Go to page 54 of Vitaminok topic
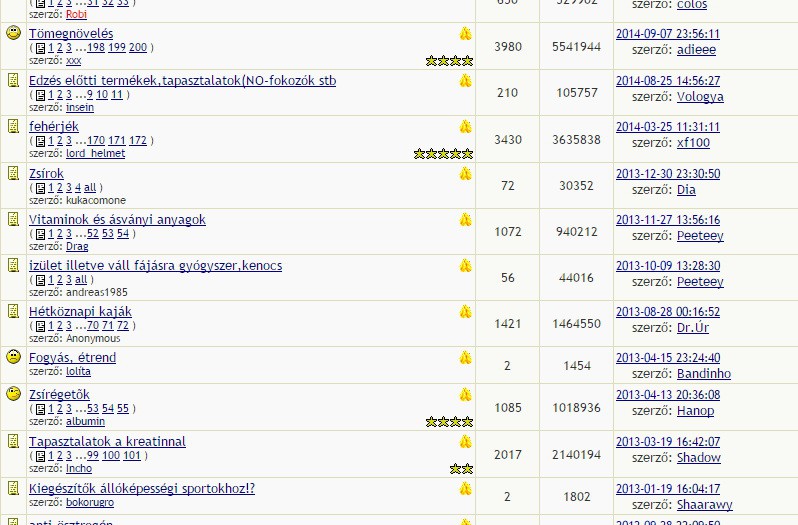The height and width of the screenshot is (525, 798). tap(123, 234)
